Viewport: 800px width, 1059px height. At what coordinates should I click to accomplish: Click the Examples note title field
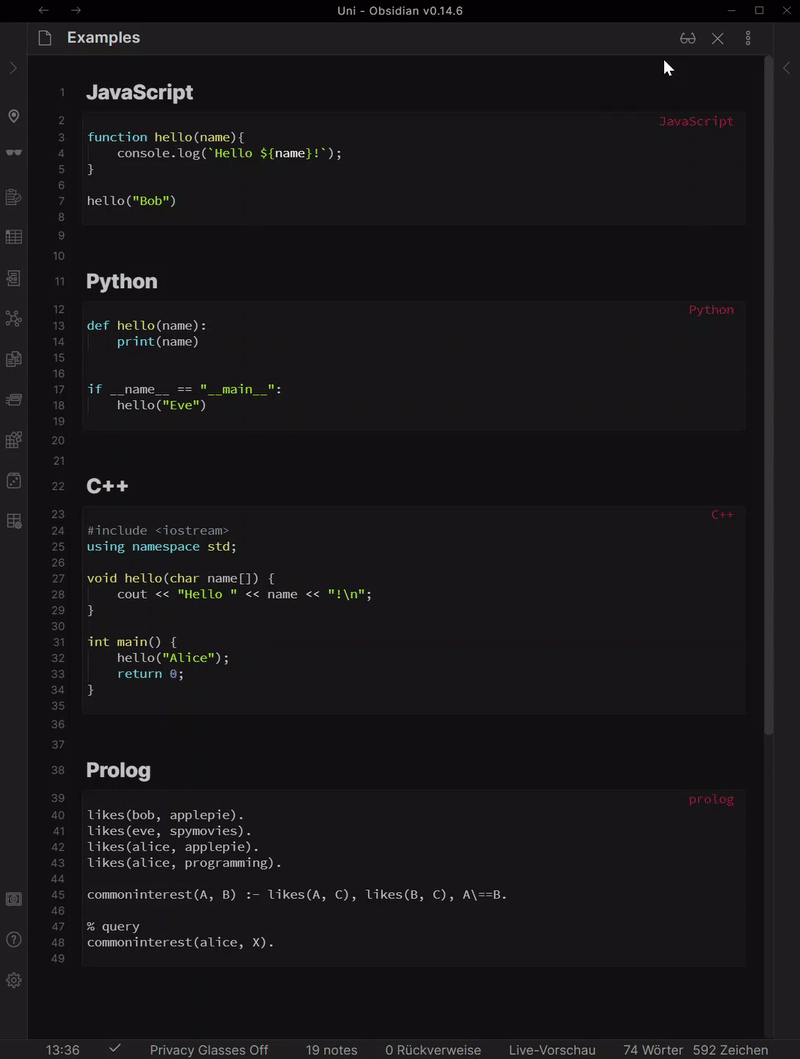click(x=103, y=38)
